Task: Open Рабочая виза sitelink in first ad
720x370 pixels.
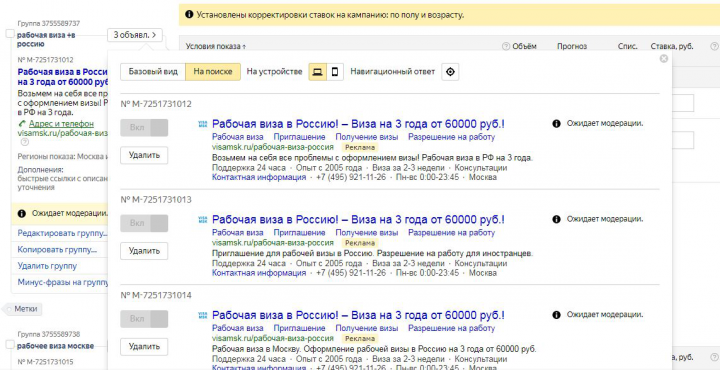Action: point(238,137)
